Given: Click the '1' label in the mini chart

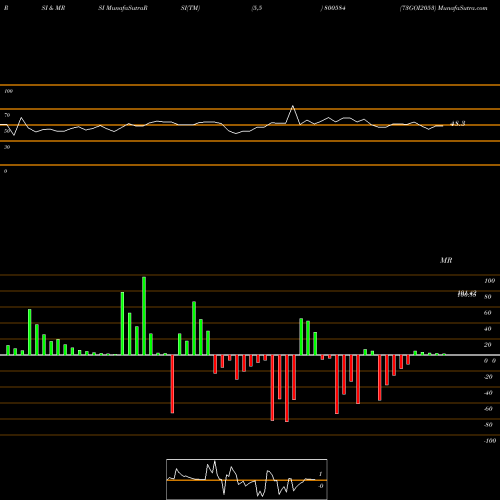Looking at the screenshot, I should [320, 474].
